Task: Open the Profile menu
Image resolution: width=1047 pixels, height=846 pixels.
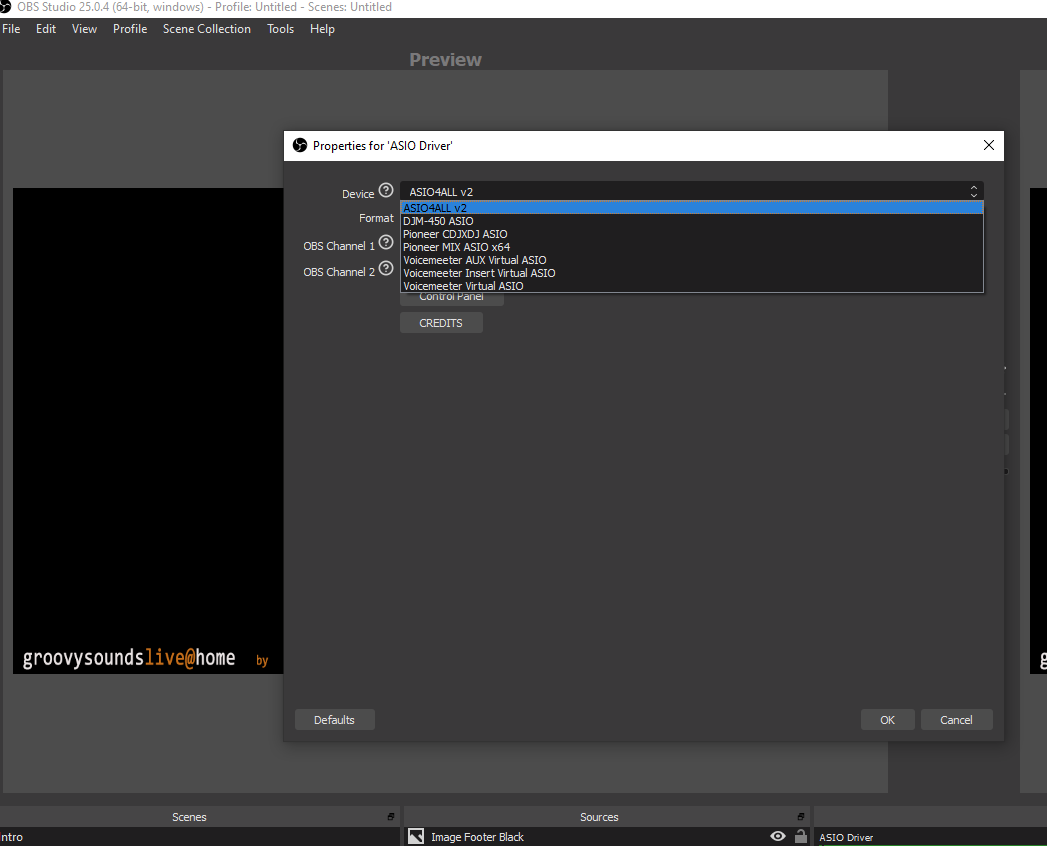Action: [x=130, y=29]
